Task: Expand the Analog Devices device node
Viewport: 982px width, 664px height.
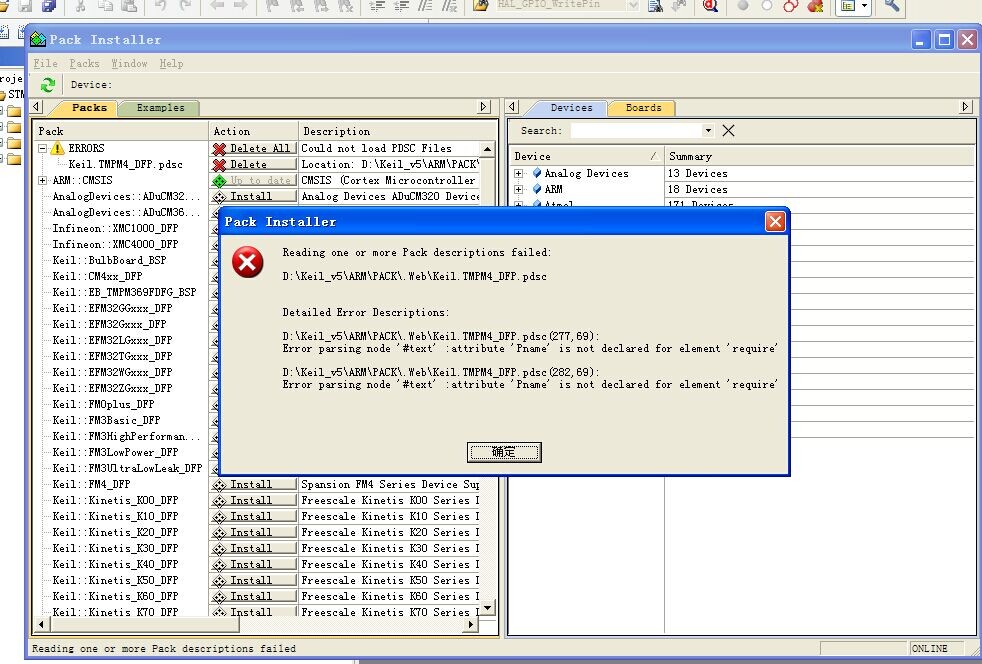Action: coord(519,173)
